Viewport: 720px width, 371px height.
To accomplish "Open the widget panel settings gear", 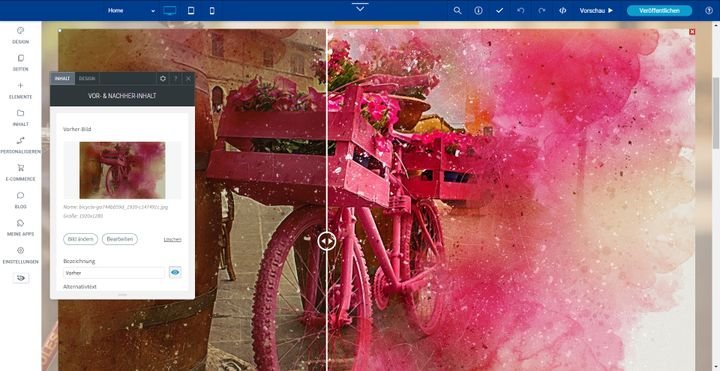I will tap(163, 79).
